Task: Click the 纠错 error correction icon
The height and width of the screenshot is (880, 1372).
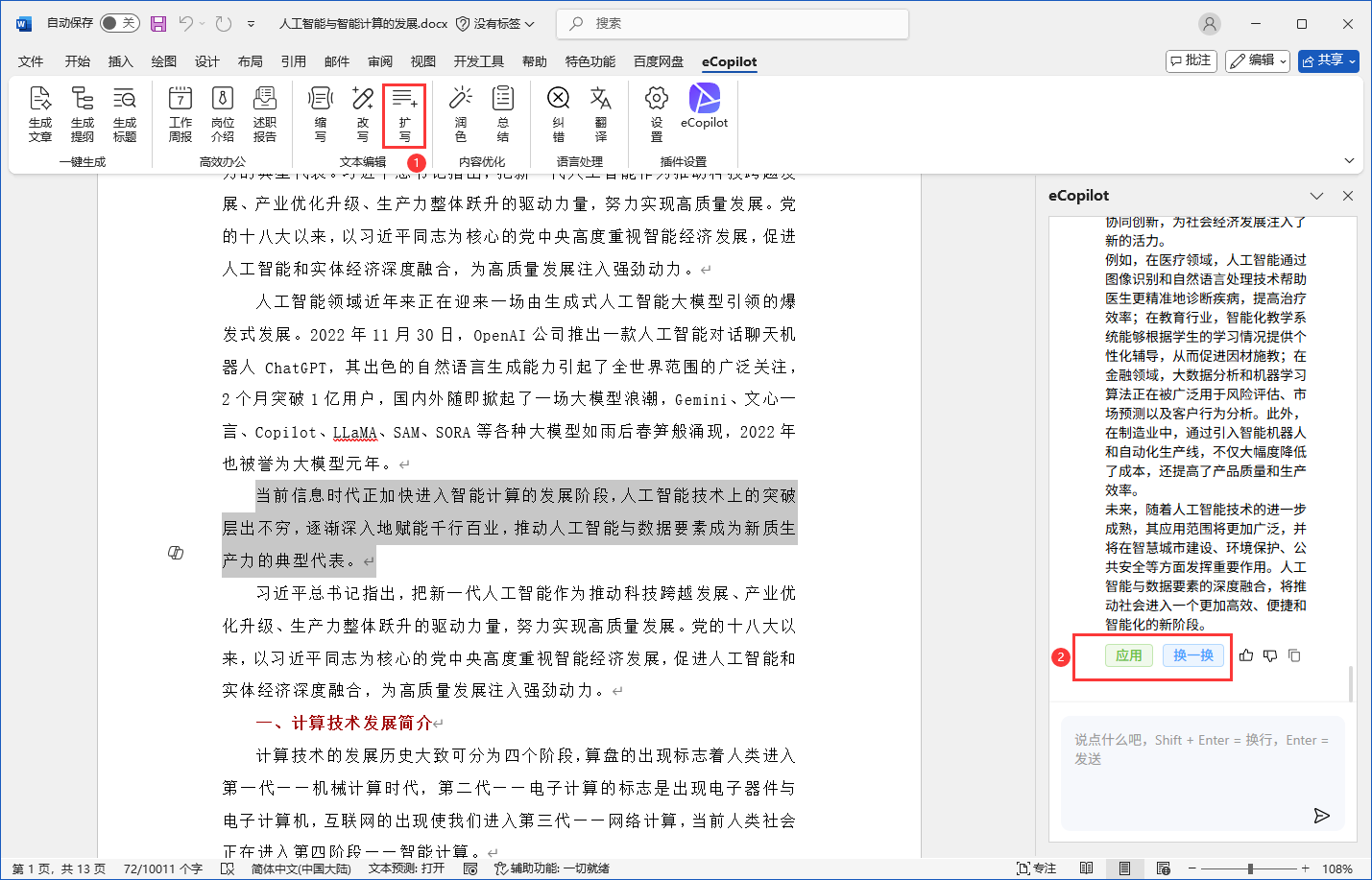Action: [558, 113]
